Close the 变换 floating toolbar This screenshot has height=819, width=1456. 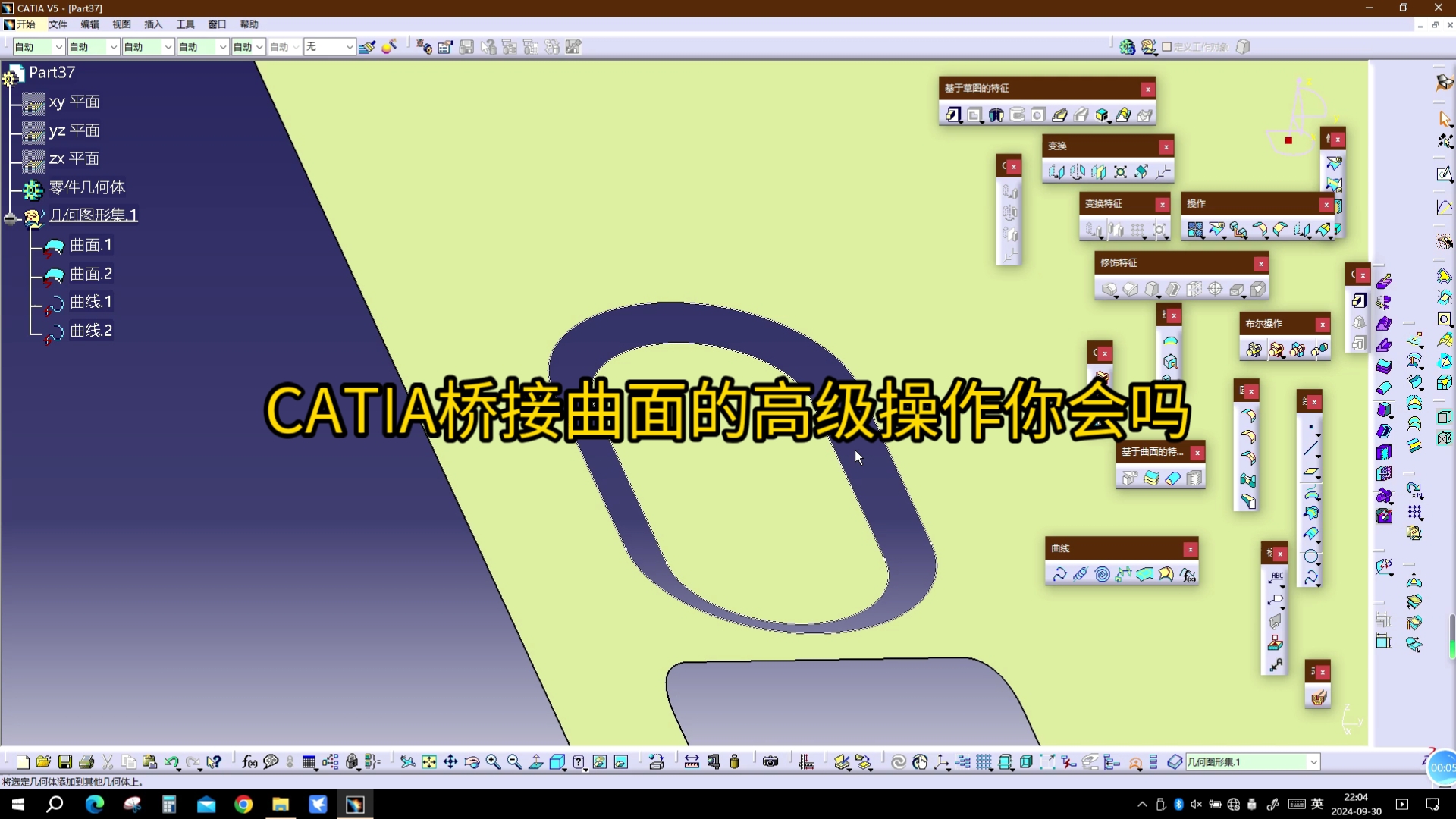coord(1166,146)
